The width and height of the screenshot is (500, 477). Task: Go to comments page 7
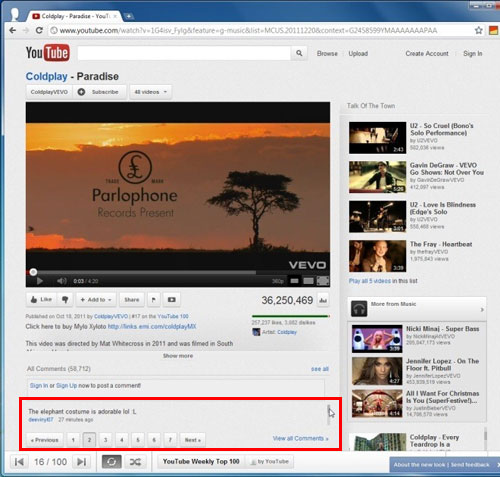click(170, 440)
